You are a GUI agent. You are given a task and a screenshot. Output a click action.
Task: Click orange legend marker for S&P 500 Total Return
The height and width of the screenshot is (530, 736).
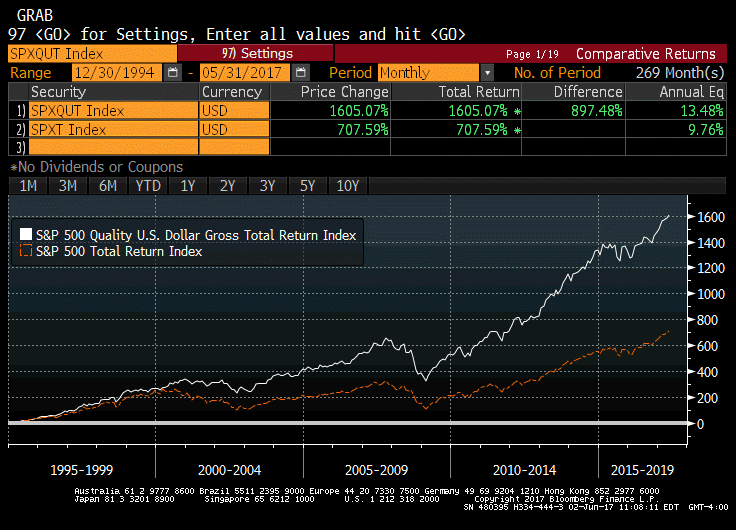tap(26, 252)
